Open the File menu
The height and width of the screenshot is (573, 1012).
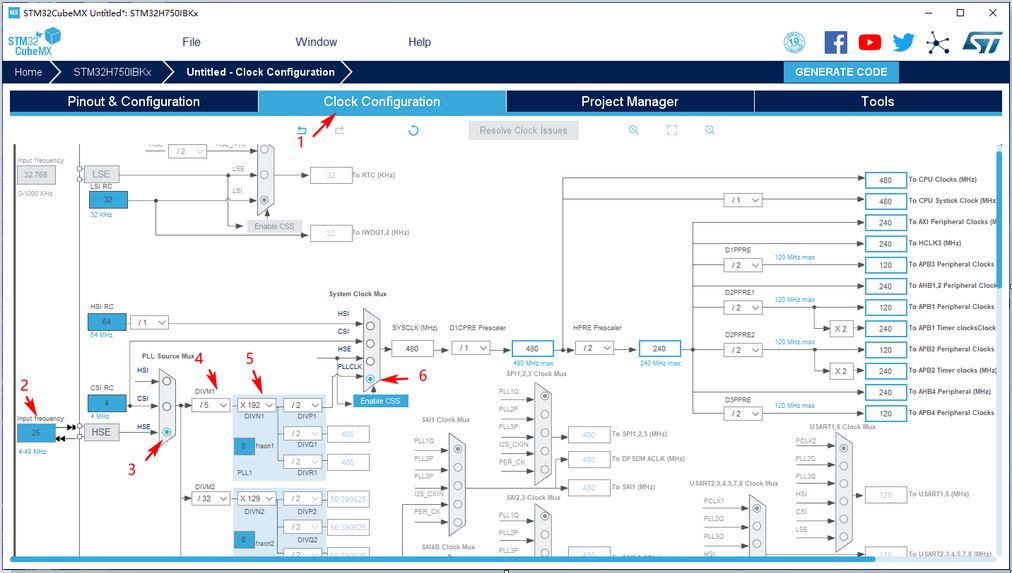191,42
